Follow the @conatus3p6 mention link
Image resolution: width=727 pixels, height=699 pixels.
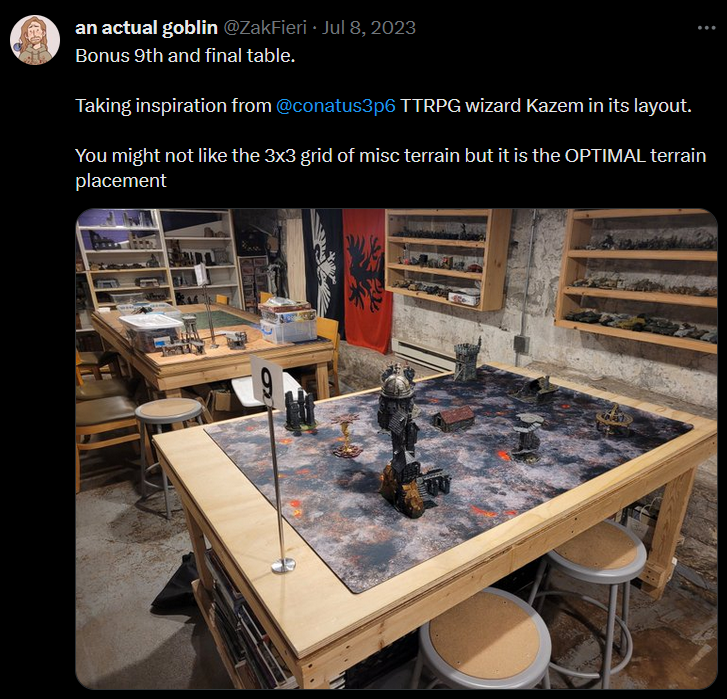[x=335, y=105]
